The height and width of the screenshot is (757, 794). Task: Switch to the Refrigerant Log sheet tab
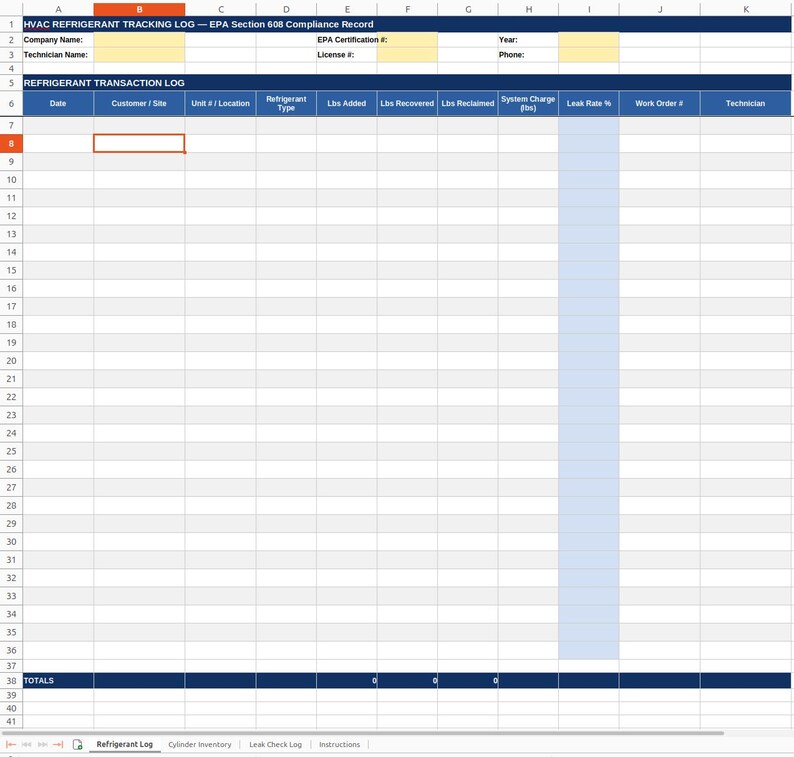pos(125,744)
